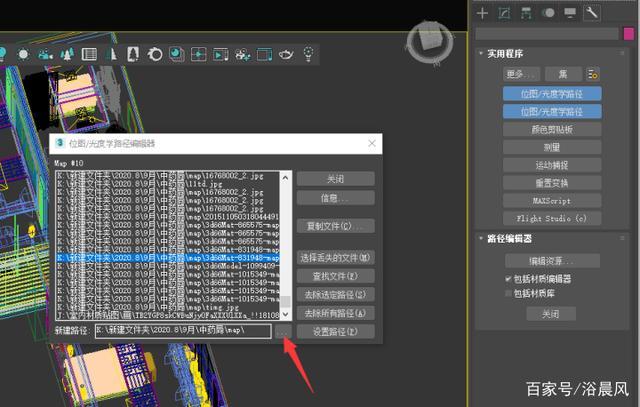The width and height of the screenshot is (640, 407).
Task: Click the list panel toolbar icon
Action: tap(89, 54)
